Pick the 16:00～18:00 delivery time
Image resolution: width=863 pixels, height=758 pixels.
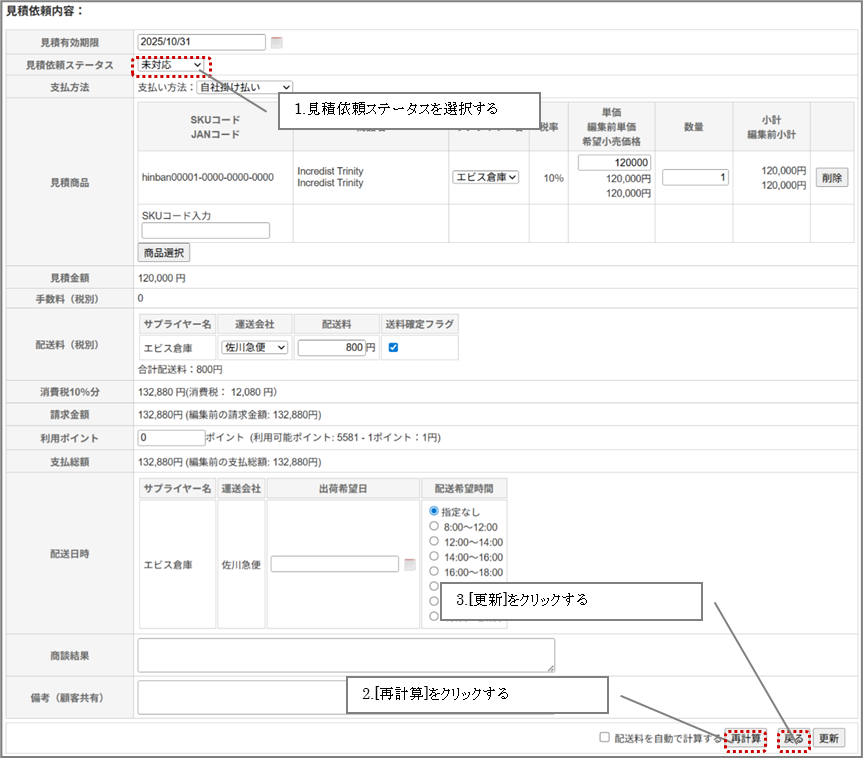coord(434,572)
